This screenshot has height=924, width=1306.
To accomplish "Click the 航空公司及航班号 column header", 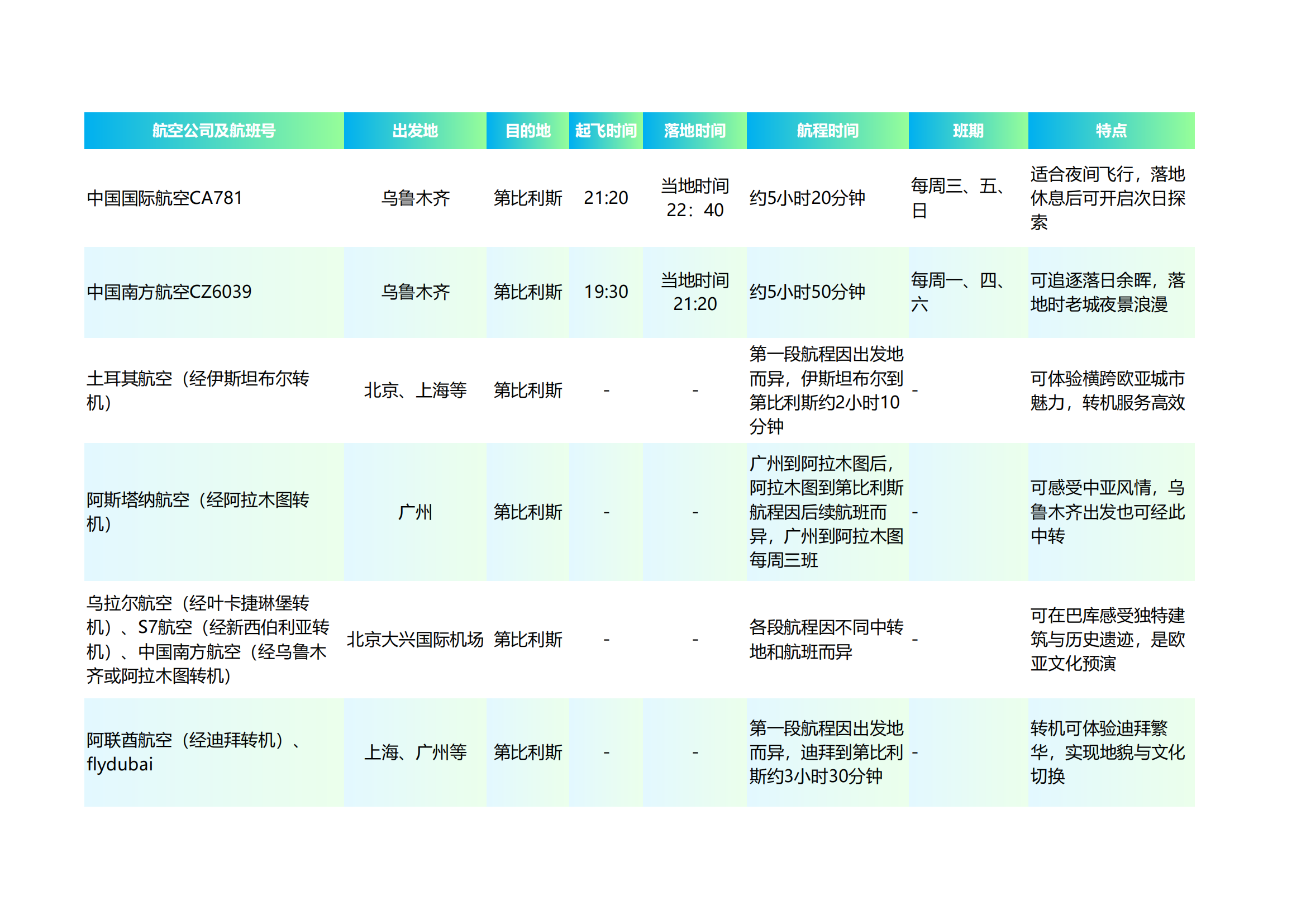I will [x=214, y=131].
